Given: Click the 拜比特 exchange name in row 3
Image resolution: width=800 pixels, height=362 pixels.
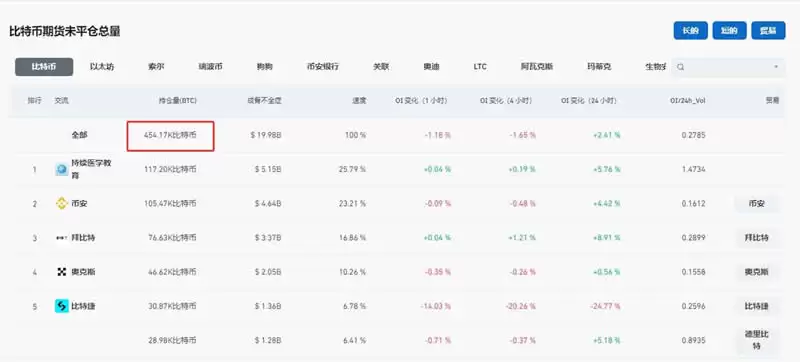Looking at the screenshot, I should click(83, 238).
